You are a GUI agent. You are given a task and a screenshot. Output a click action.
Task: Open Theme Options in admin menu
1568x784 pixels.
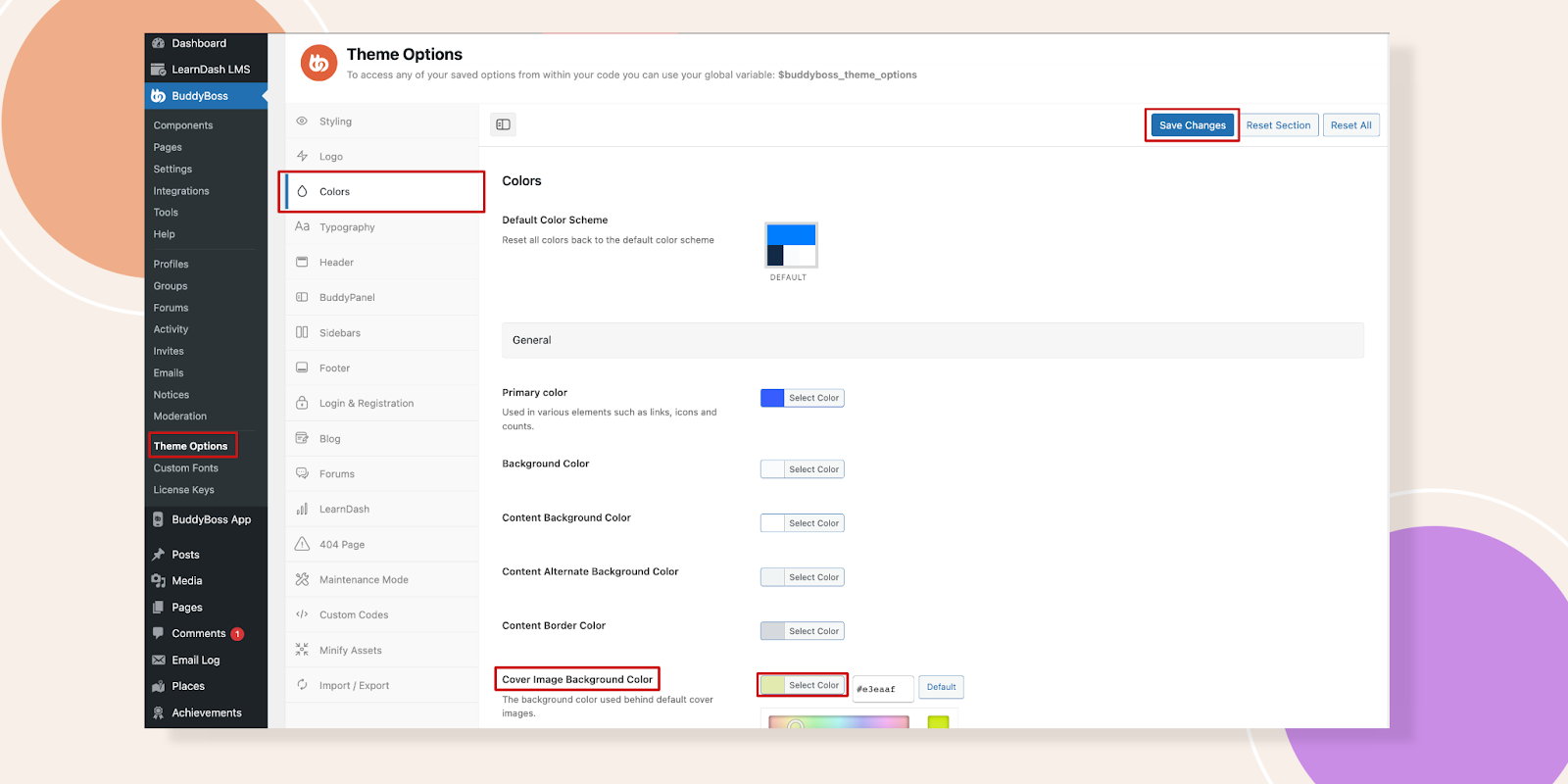click(x=190, y=446)
